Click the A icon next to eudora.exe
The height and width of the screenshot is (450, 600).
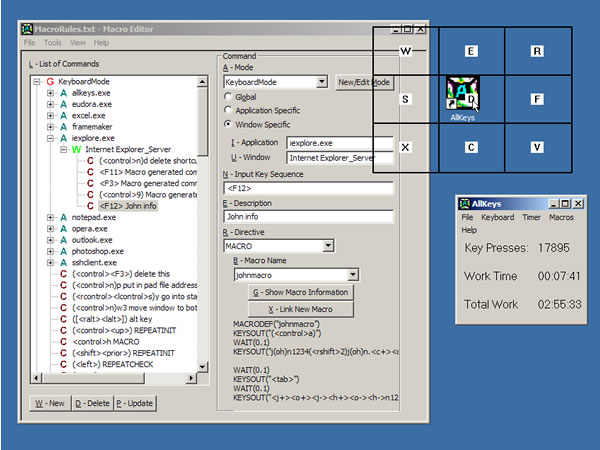point(64,104)
